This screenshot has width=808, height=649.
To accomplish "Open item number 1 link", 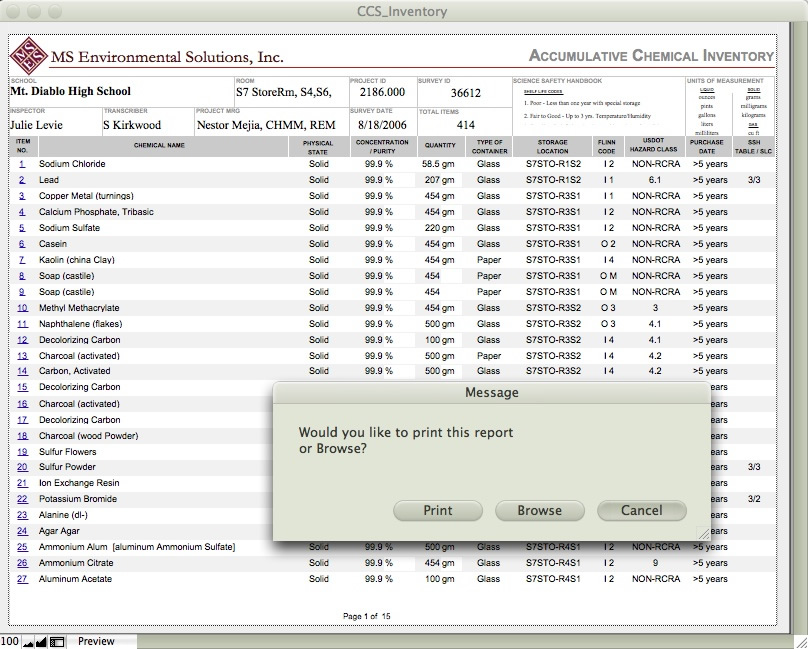I will tap(22, 164).
